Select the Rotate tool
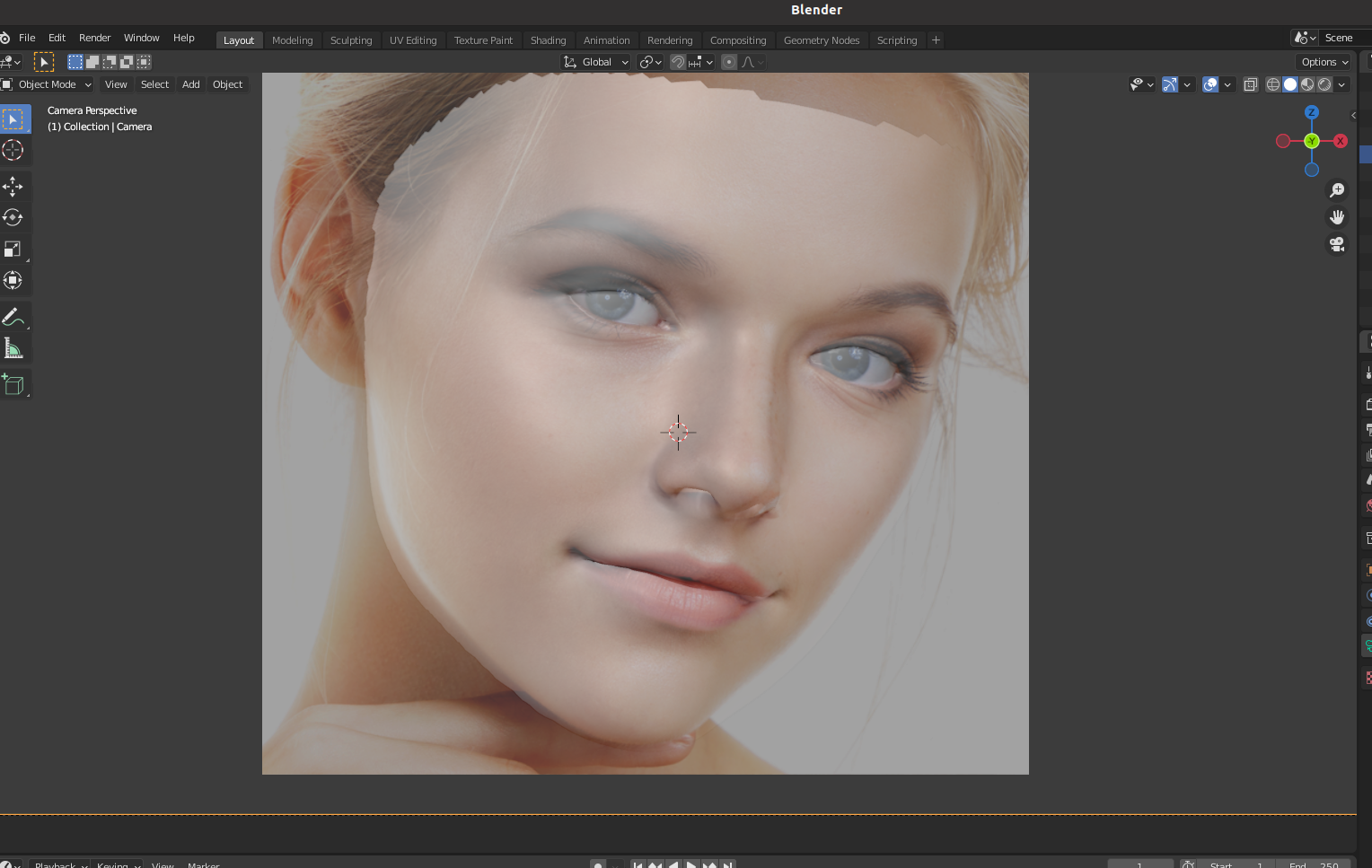1372x868 pixels. coord(13,217)
